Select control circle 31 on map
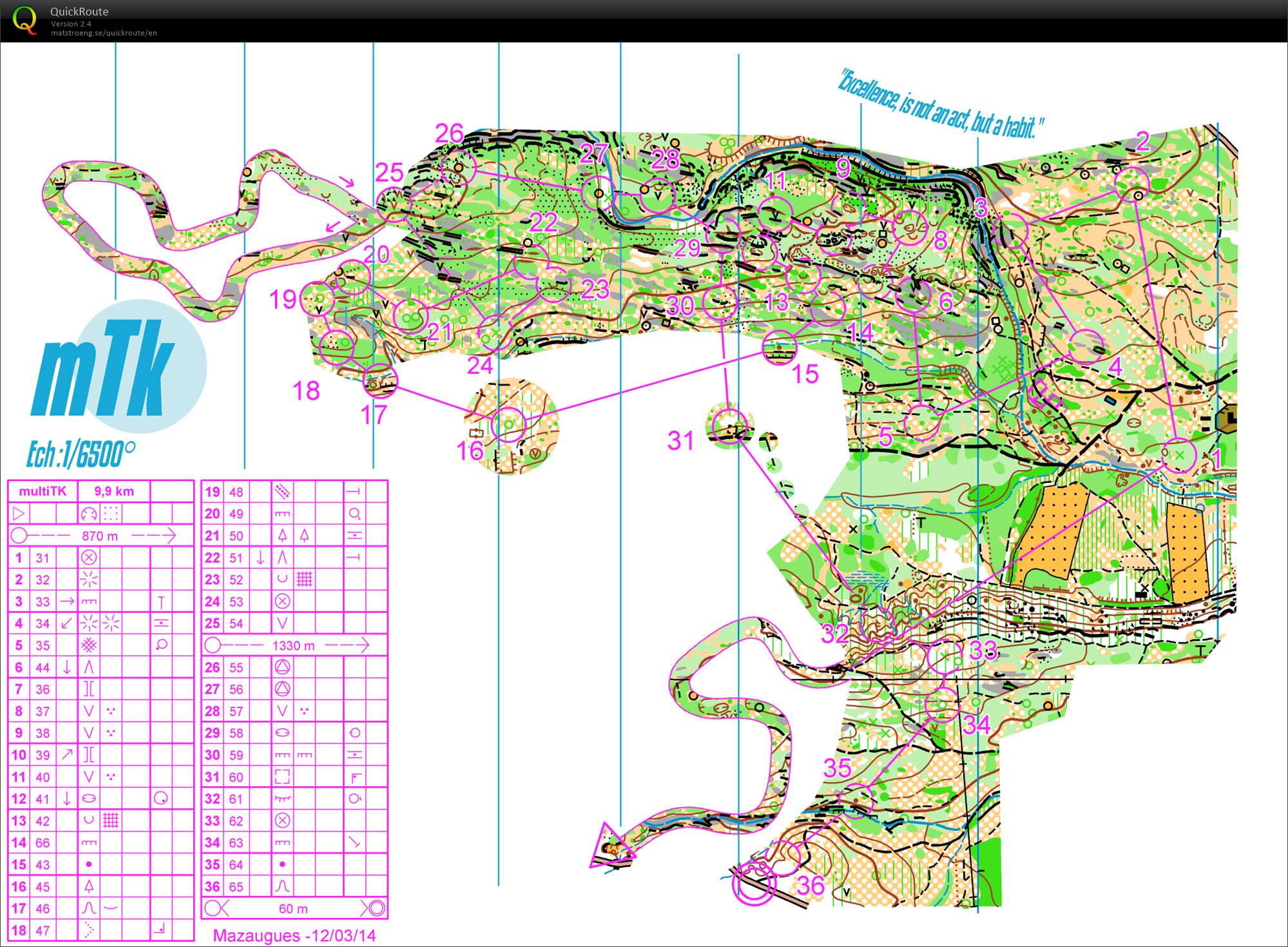Viewport: 1288px width, 947px height. (729, 425)
